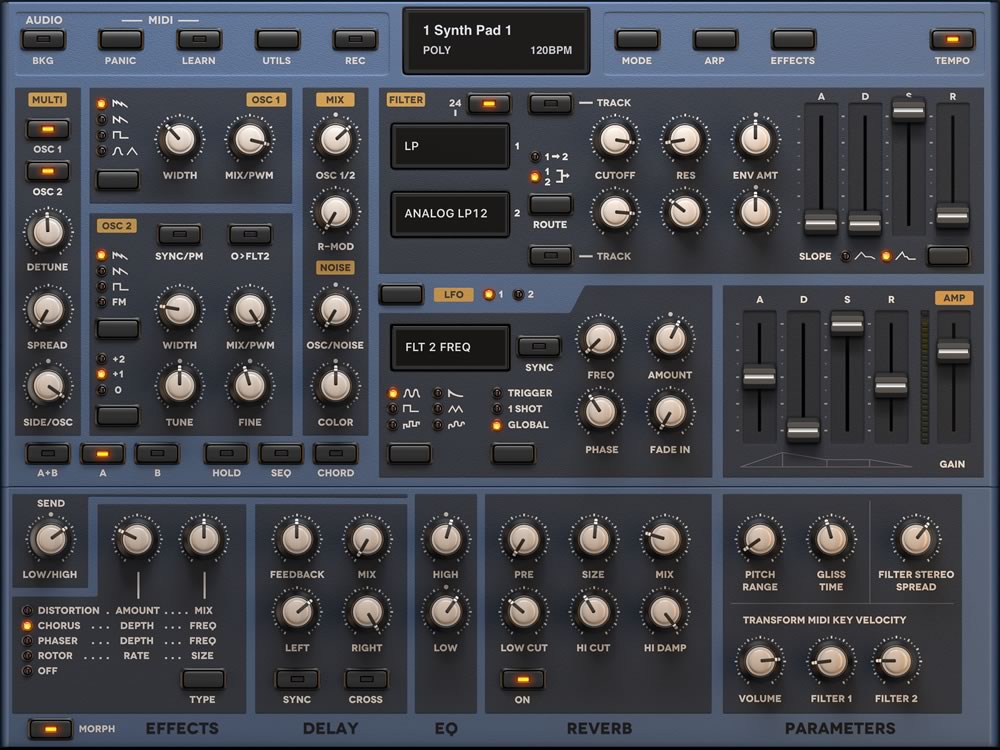Select the OSC 1 square waveform icon
This screenshot has width=1000, height=750.
pos(120,135)
